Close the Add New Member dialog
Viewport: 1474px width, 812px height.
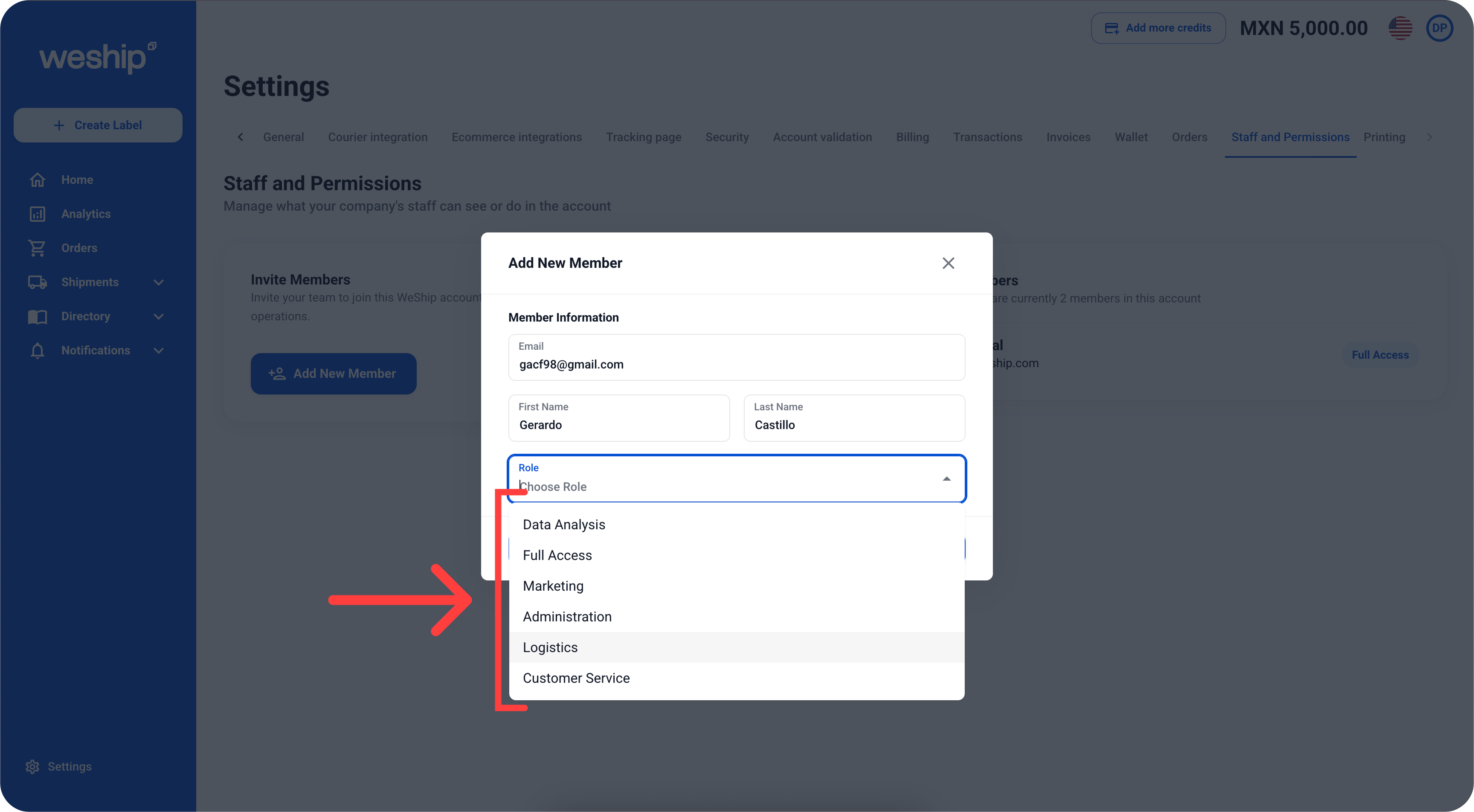click(948, 263)
